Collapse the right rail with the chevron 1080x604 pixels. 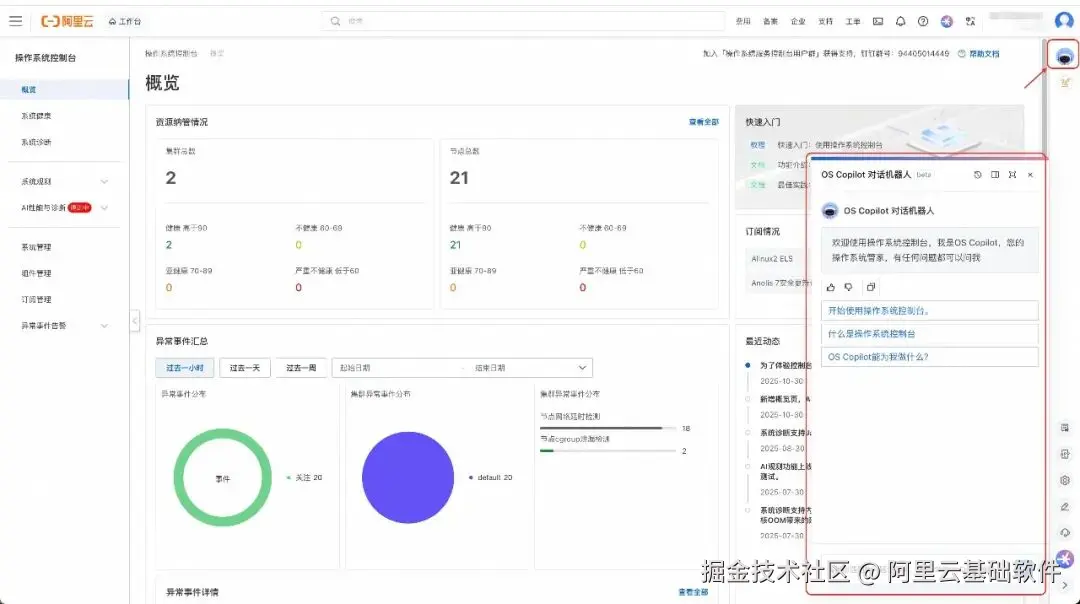click(1065, 585)
